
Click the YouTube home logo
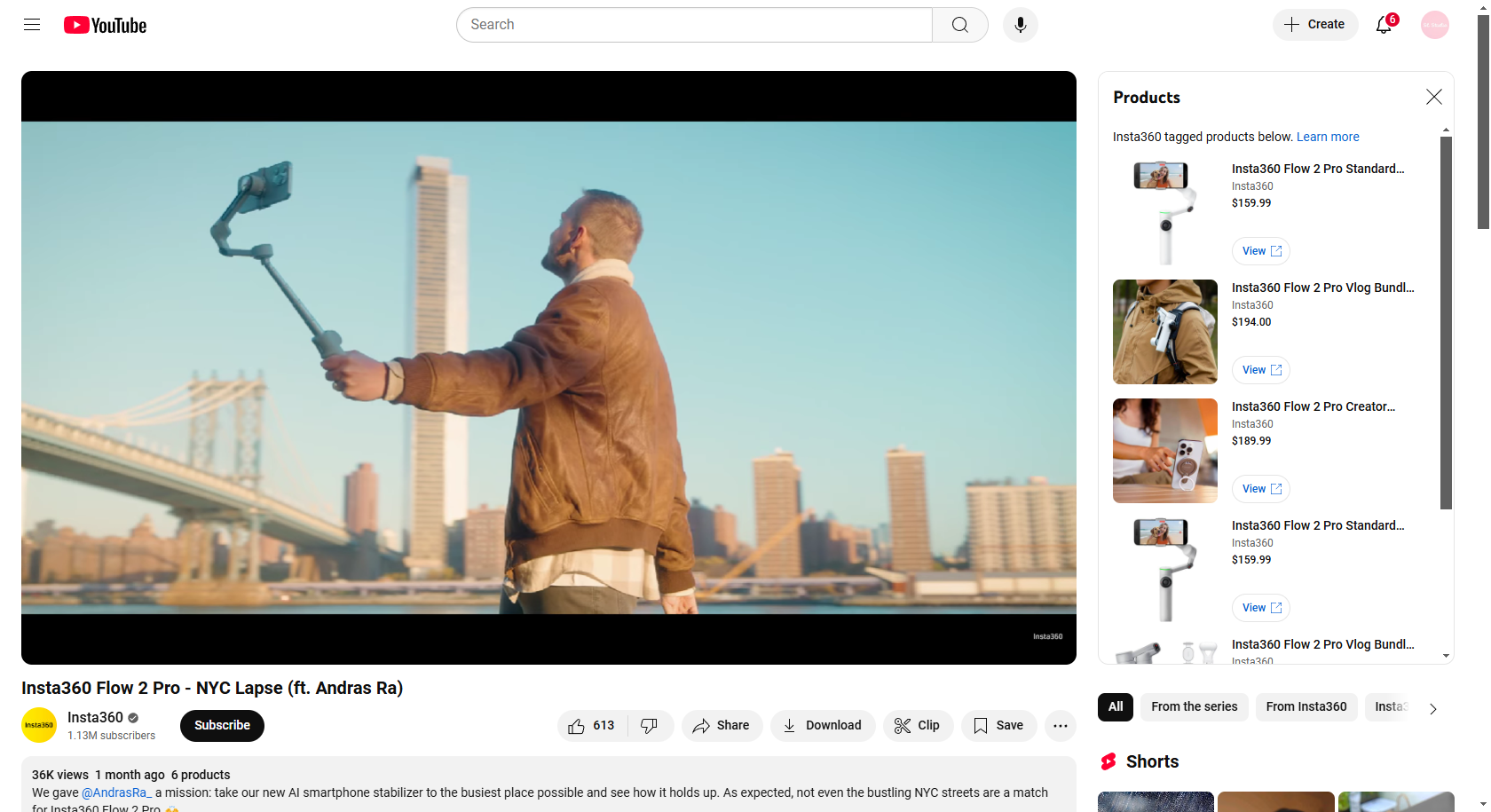pos(104,25)
